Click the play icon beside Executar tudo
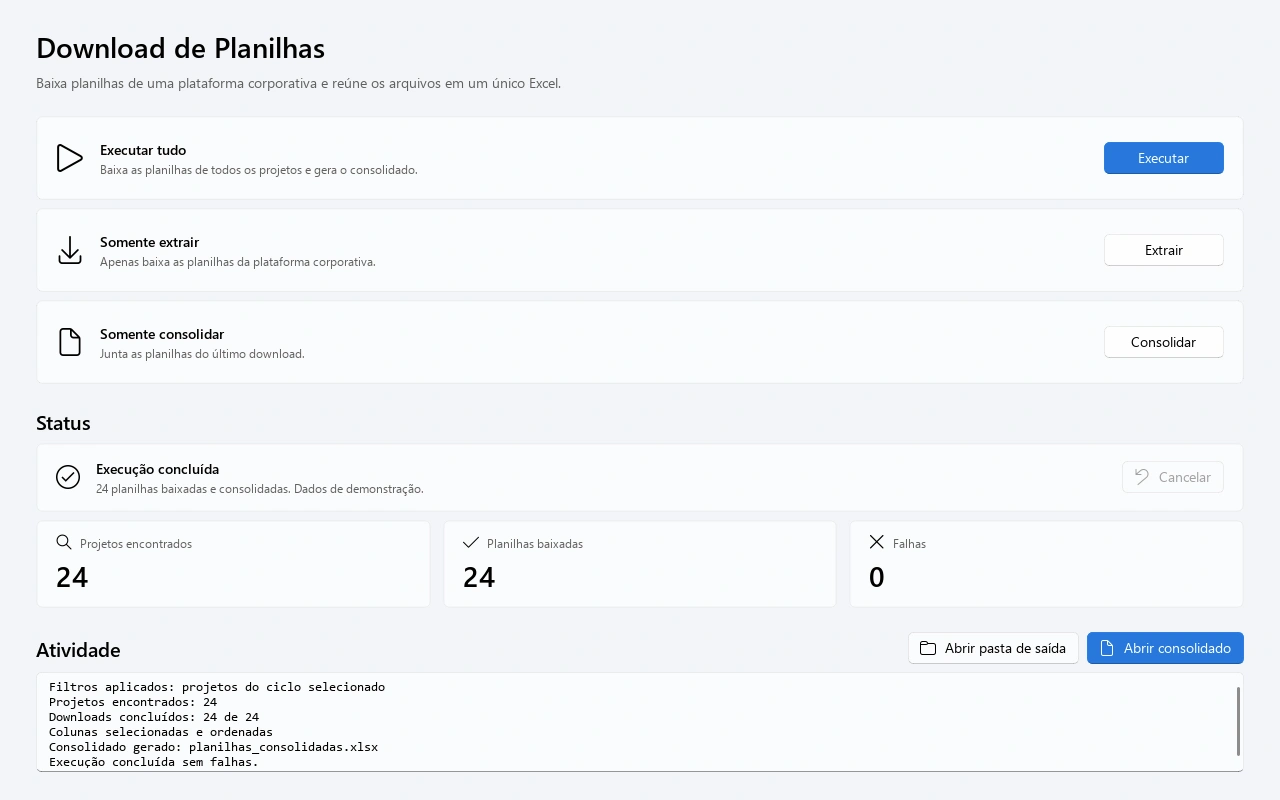1280x800 pixels. coord(69,158)
